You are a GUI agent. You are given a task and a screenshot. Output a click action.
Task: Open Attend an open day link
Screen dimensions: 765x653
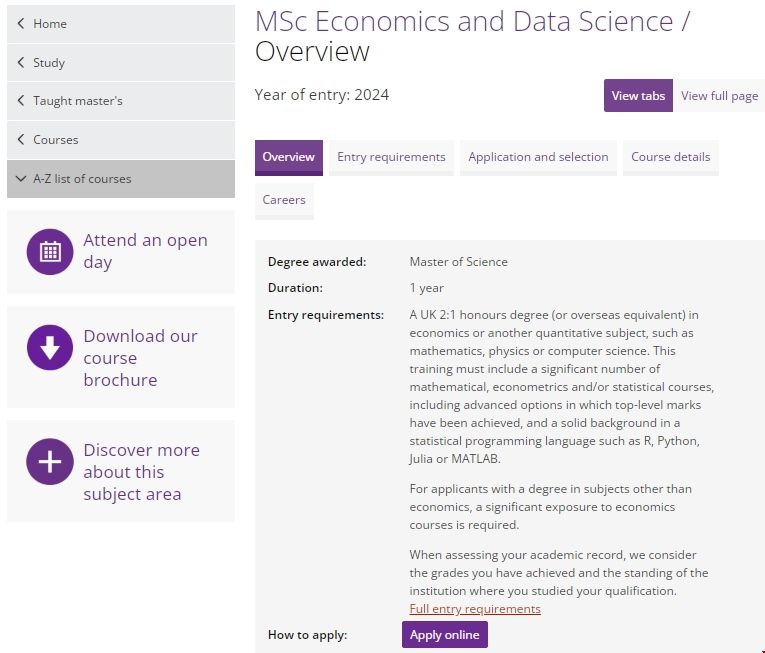(x=145, y=251)
